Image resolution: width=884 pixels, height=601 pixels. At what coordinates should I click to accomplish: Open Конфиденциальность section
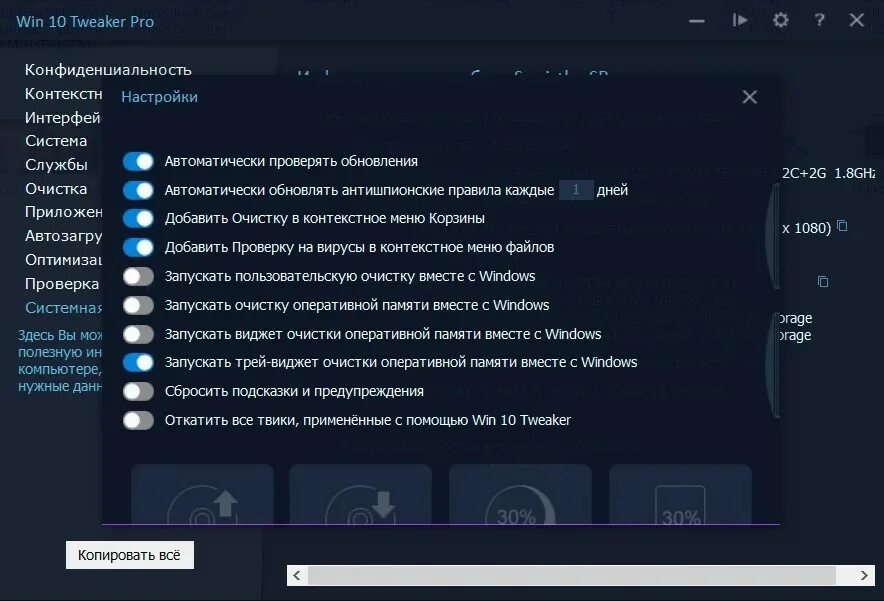pyautogui.click(x=108, y=70)
